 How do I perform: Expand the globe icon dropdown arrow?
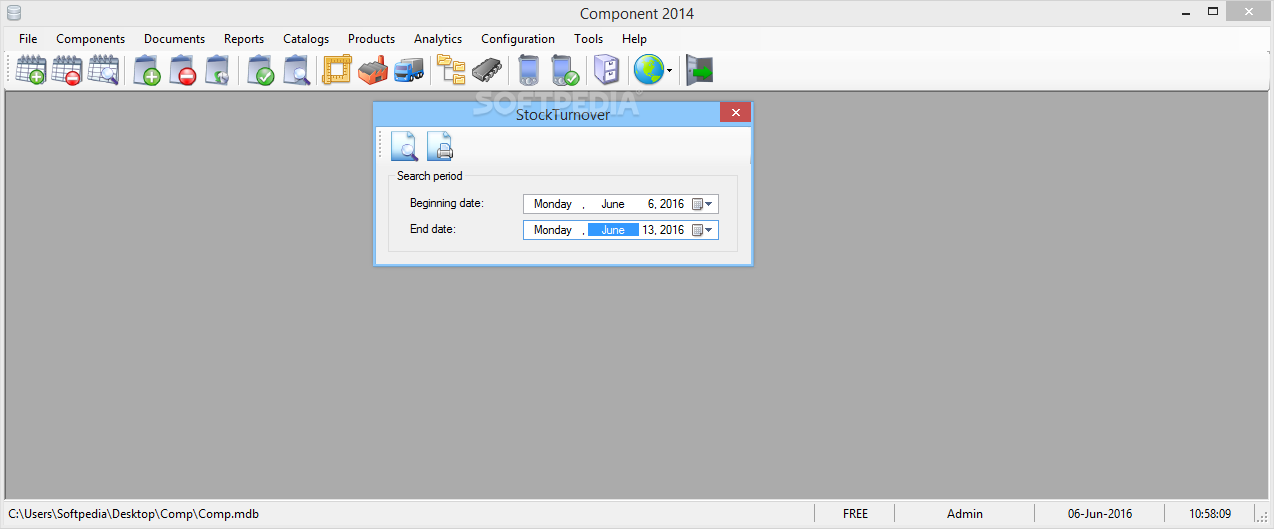point(670,71)
